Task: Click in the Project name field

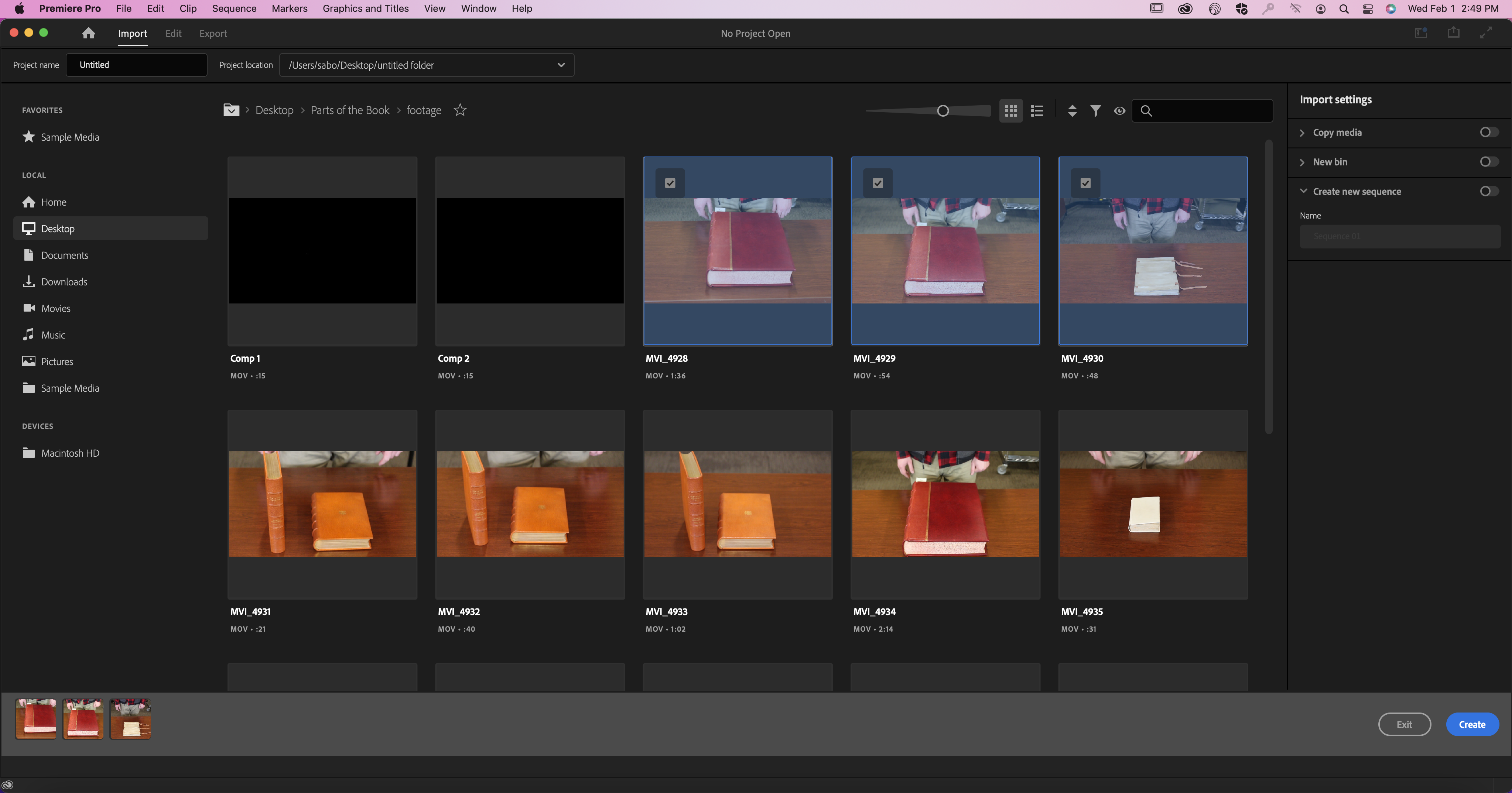Action: pos(136,65)
